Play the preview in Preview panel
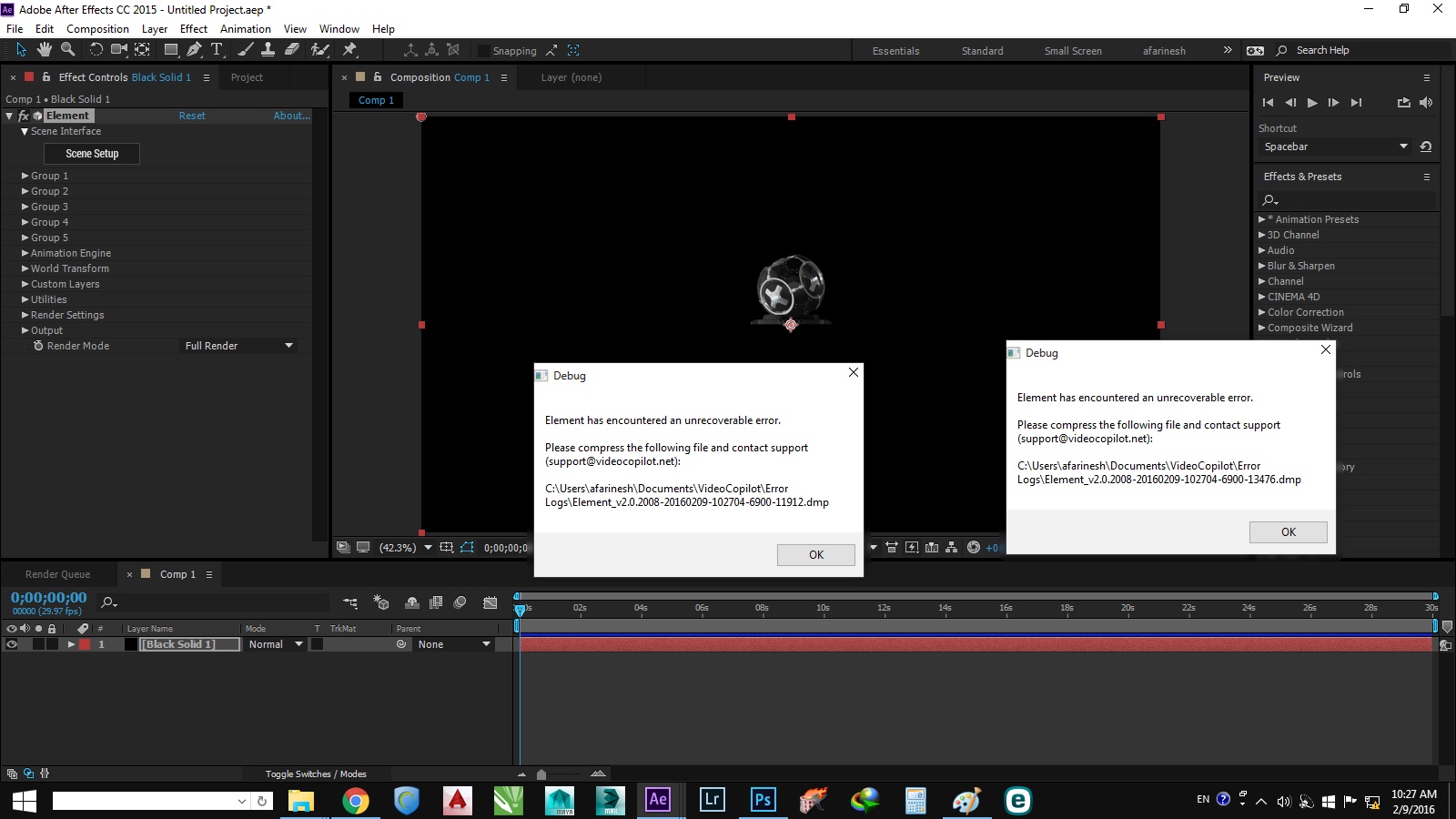This screenshot has width=1456, height=819. tap(1312, 103)
